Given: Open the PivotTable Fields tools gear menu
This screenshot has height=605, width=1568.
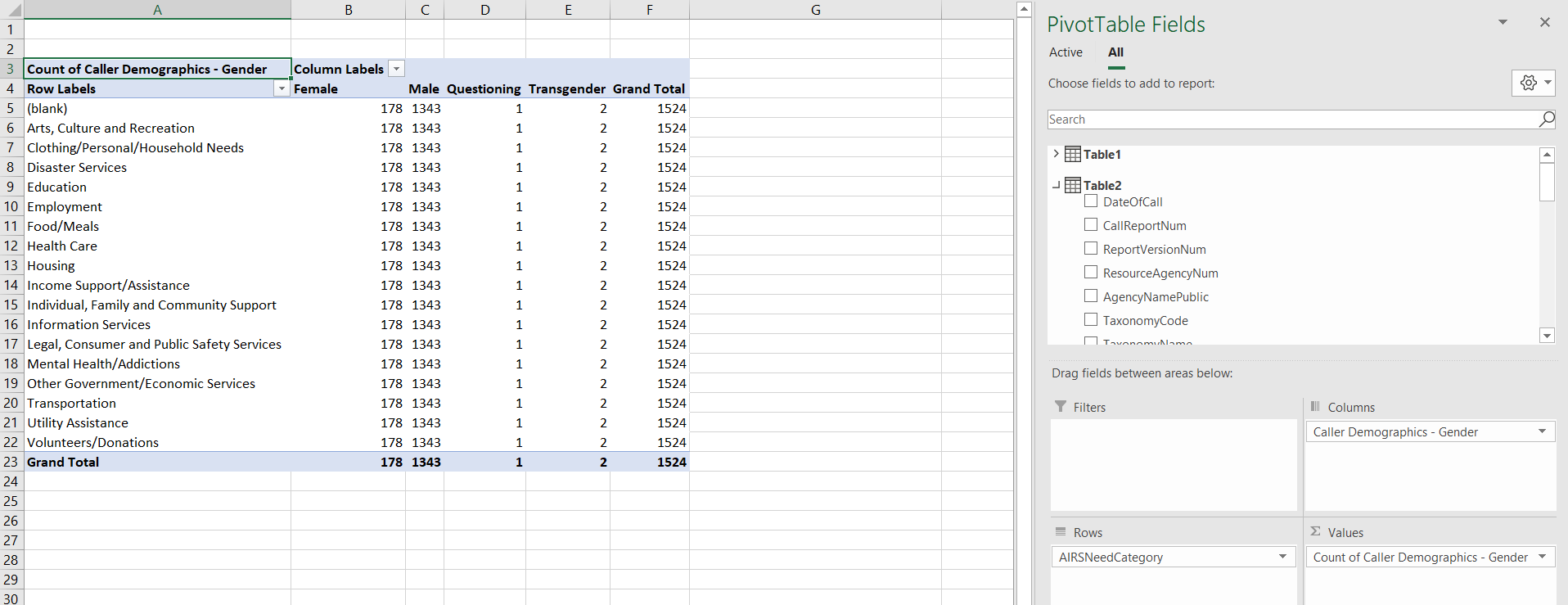Looking at the screenshot, I should [1533, 83].
